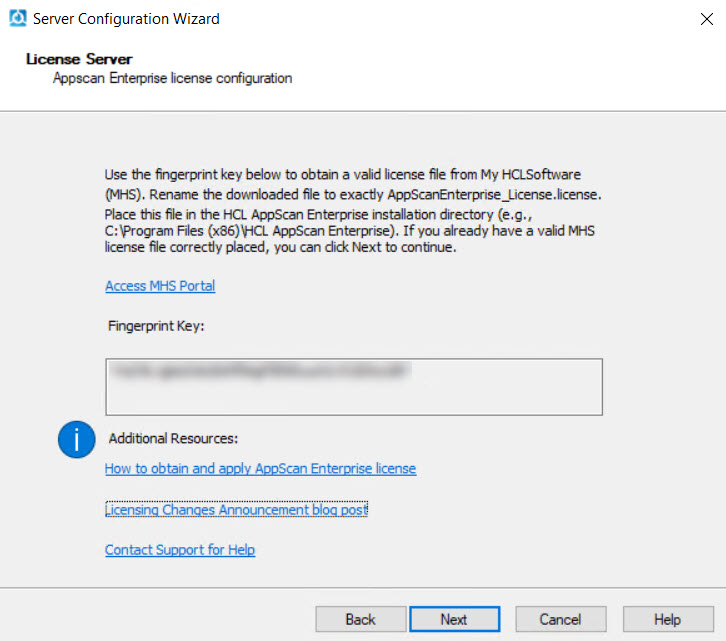Click the blue information icon
Screen dimensions: 726x641
coord(77,439)
